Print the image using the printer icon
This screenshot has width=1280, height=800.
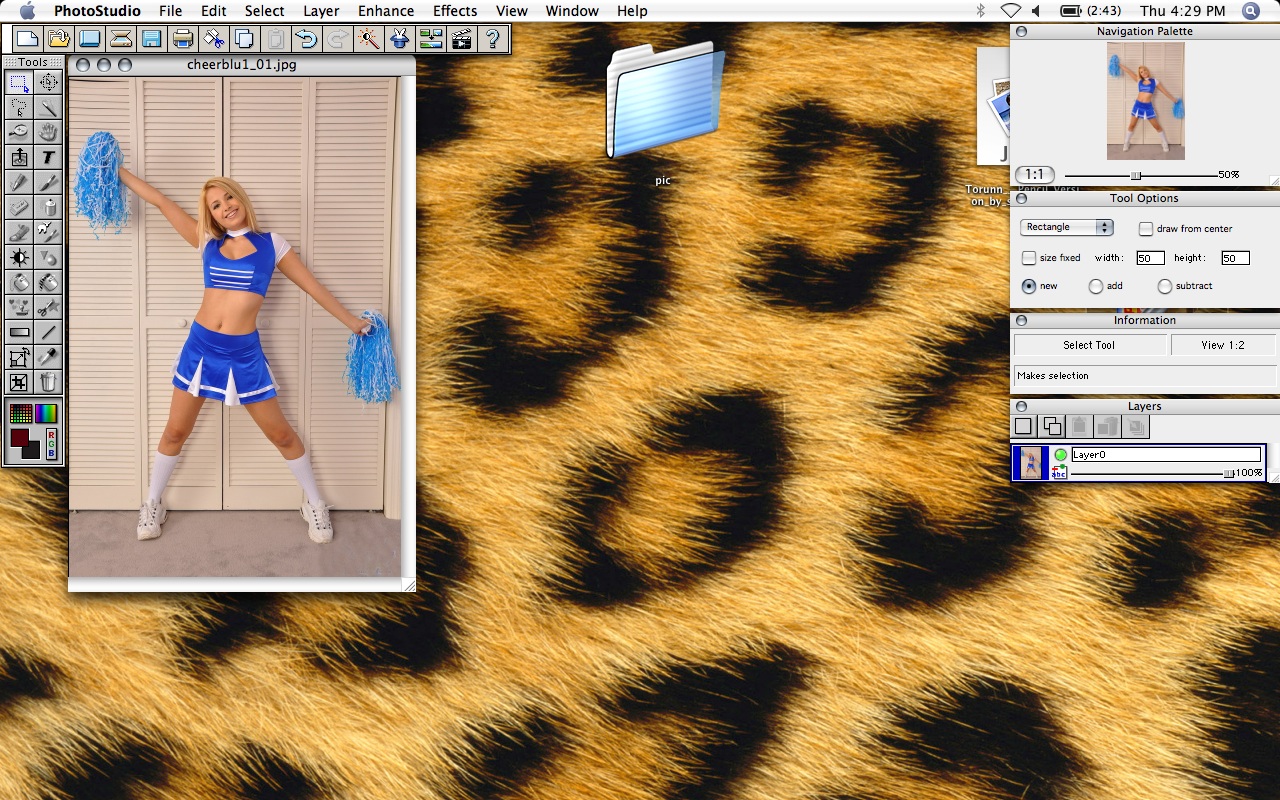click(182, 39)
